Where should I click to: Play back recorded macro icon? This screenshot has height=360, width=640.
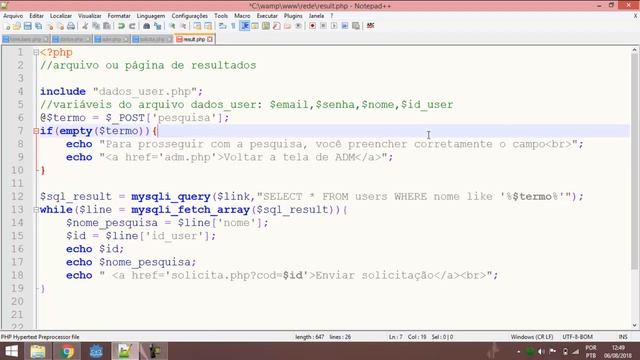(334, 26)
